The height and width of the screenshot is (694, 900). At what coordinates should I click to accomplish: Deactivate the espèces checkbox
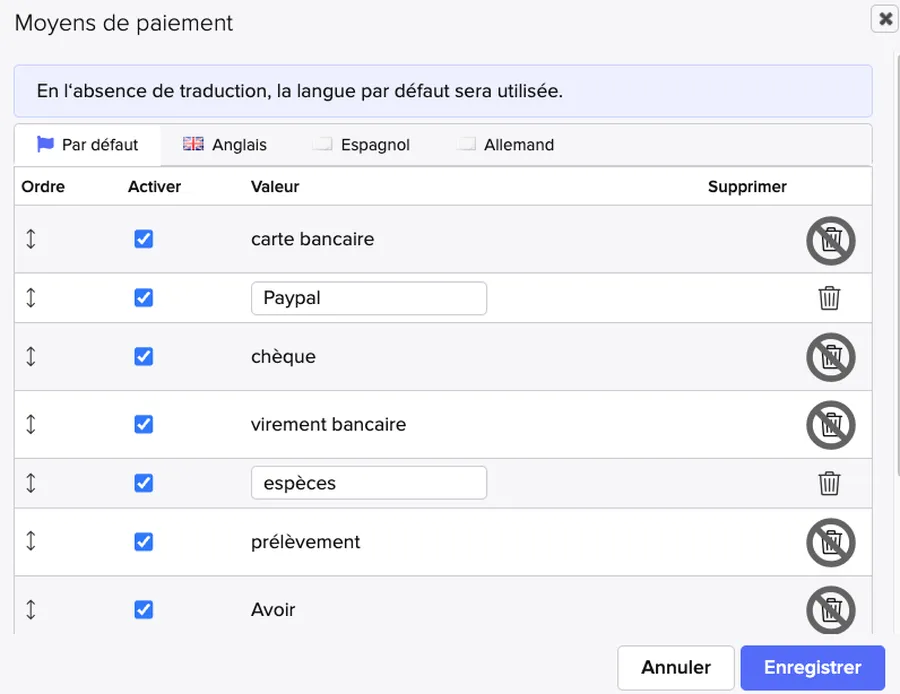click(144, 483)
